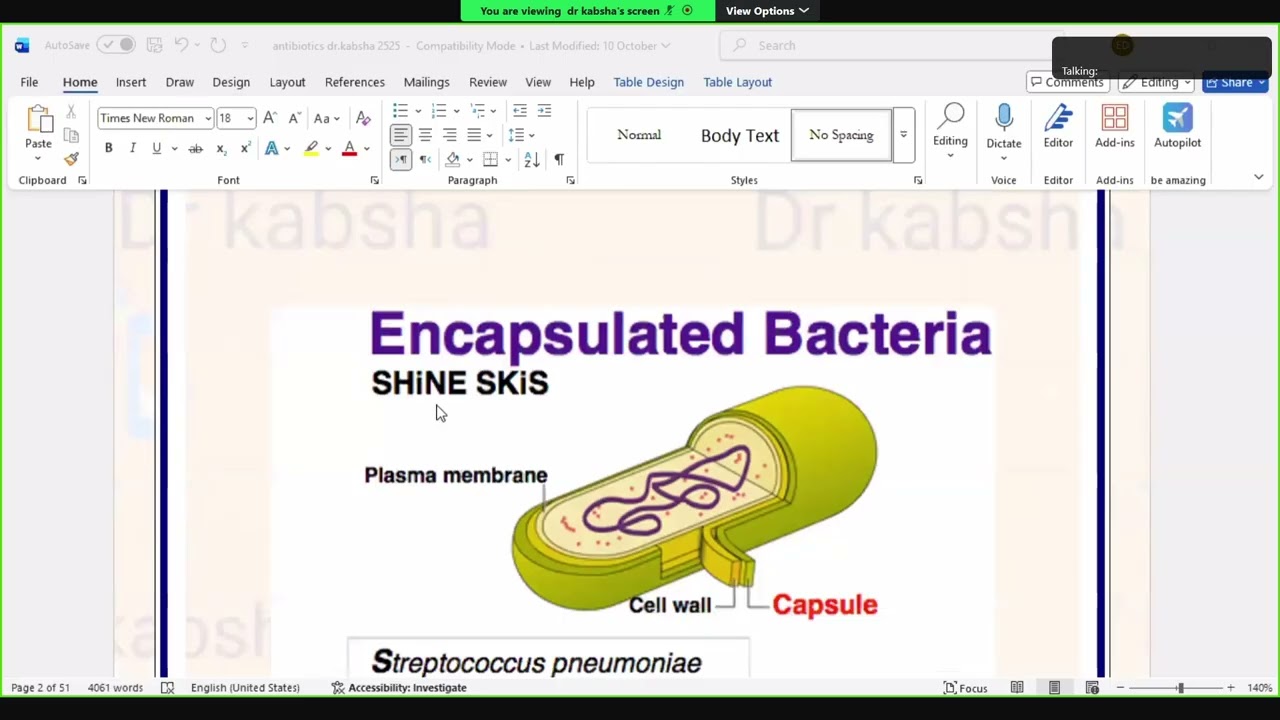Apply Bold formatting
This screenshot has height=720, width=1280.
[108, 148]
